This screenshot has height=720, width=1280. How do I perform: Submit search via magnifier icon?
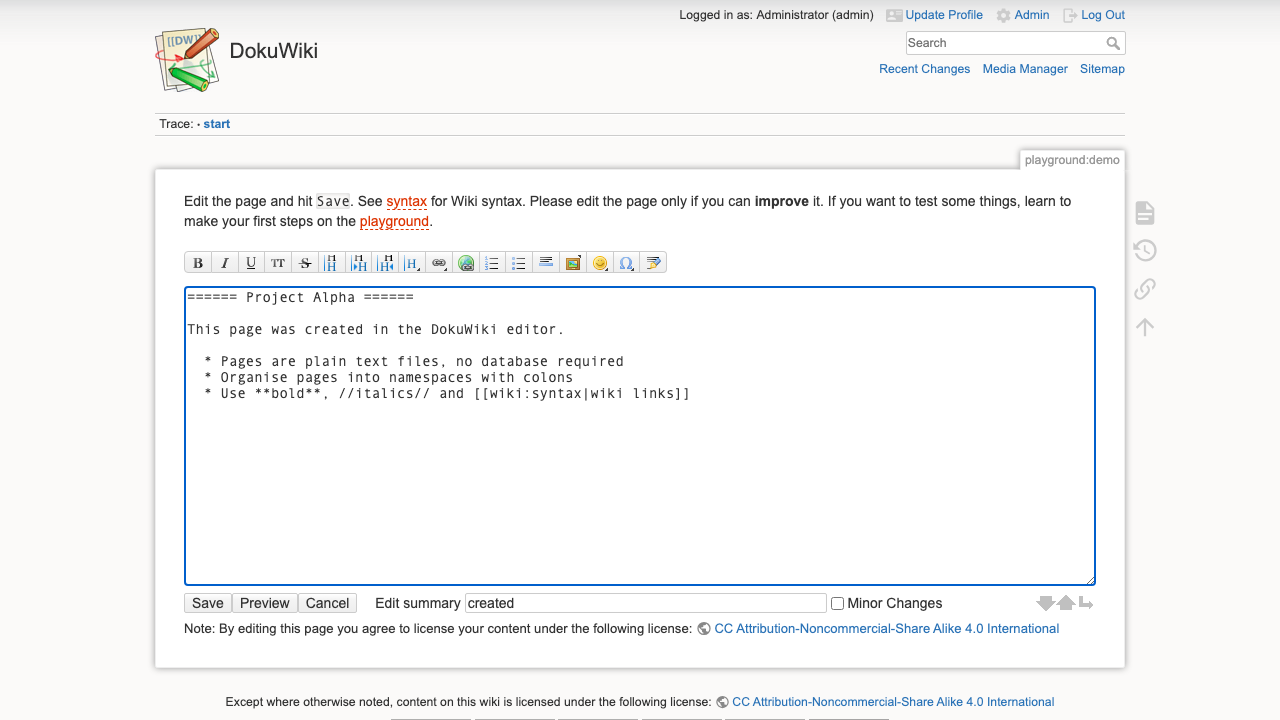click(1113, 43)
